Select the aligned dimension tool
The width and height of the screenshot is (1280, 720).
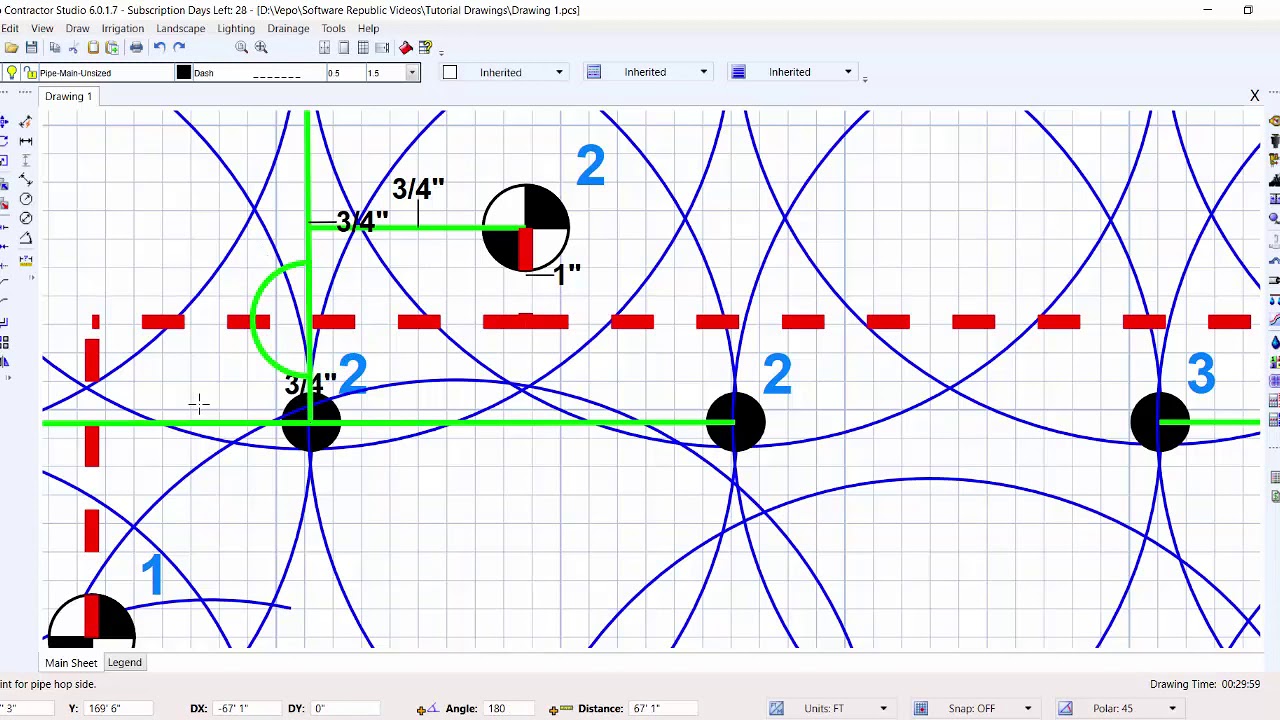pyautogui.click(x=26, y=179)
